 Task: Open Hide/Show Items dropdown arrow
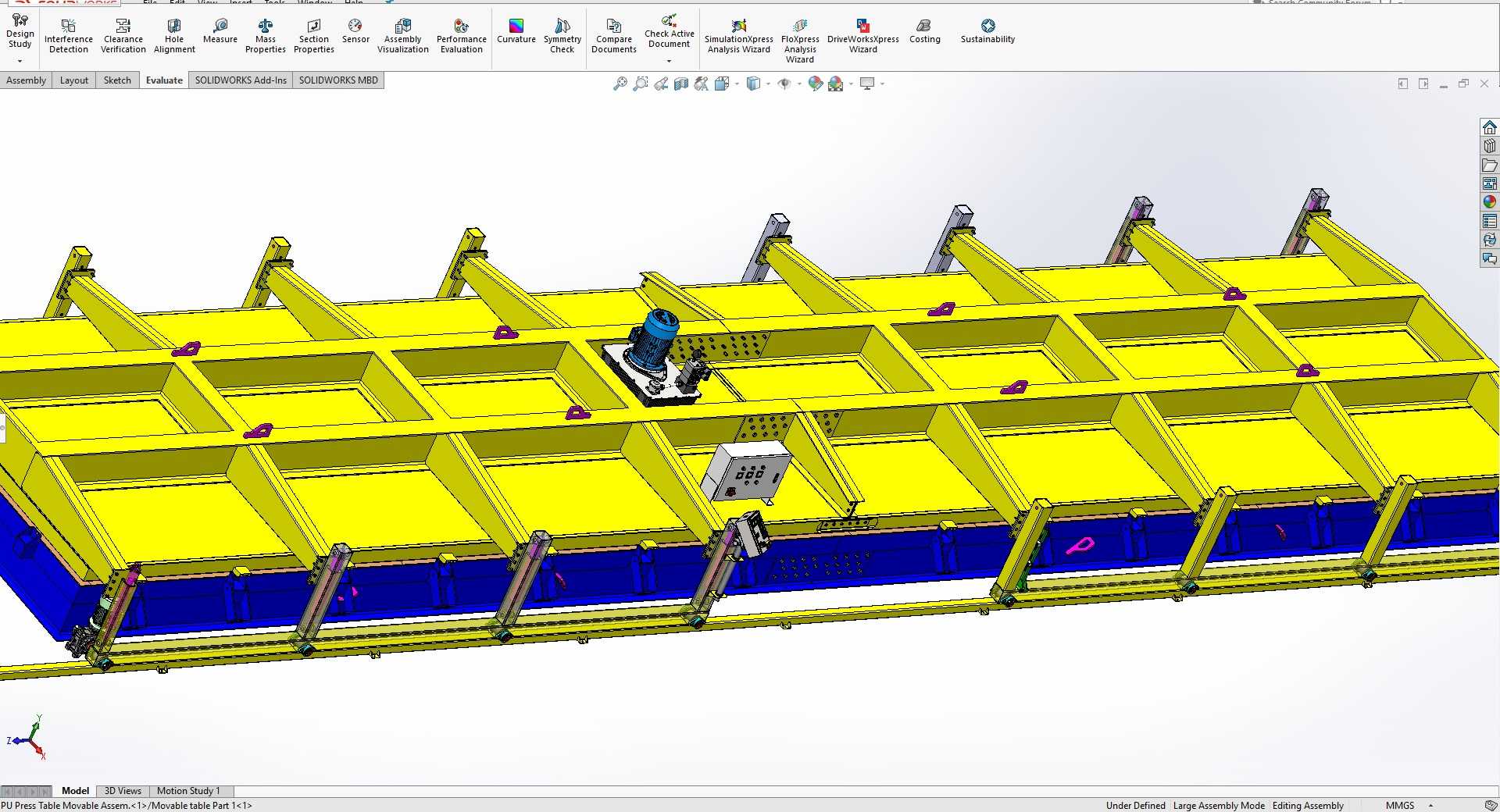click(799, 84)
